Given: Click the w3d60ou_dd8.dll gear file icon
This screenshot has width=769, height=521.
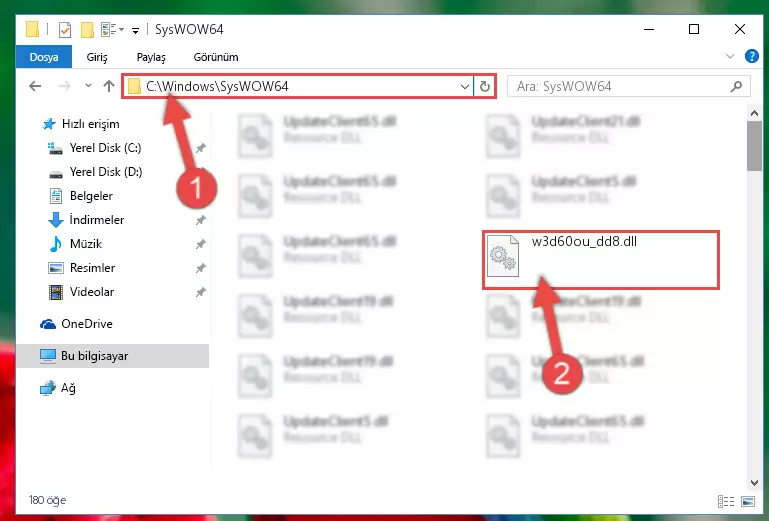Looking at the screenshot, I should point(503,256).
